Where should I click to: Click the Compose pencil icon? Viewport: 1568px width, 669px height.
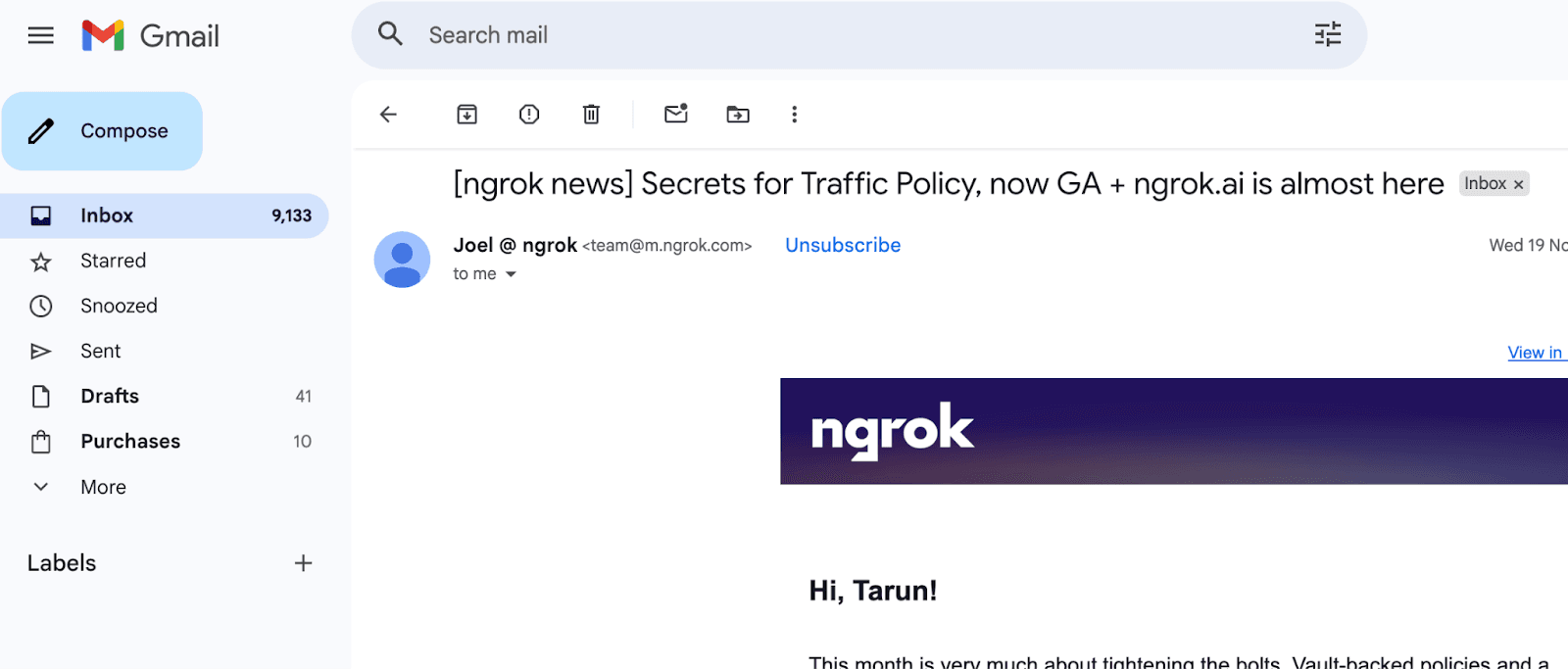[x=41, y=131]
